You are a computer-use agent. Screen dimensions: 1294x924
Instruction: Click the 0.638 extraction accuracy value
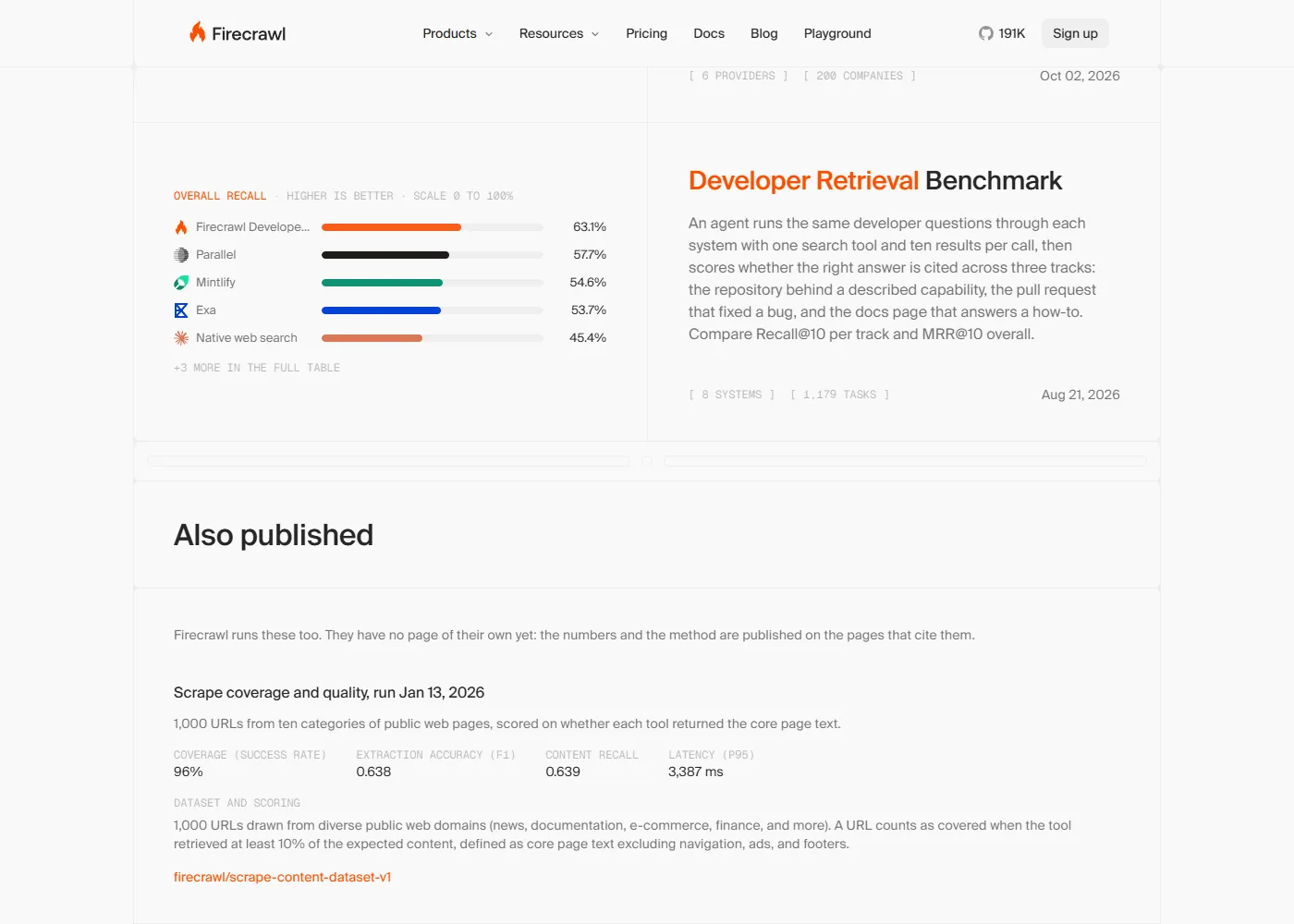(x=373, y=772)
